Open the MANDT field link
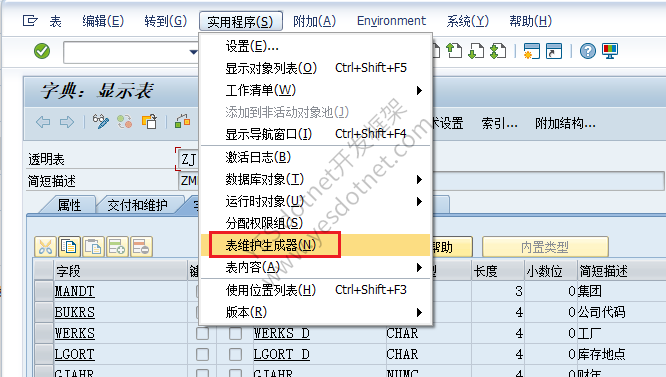Image resolution: width=666 pixels, height=377 pixels. tap(75, 291)
